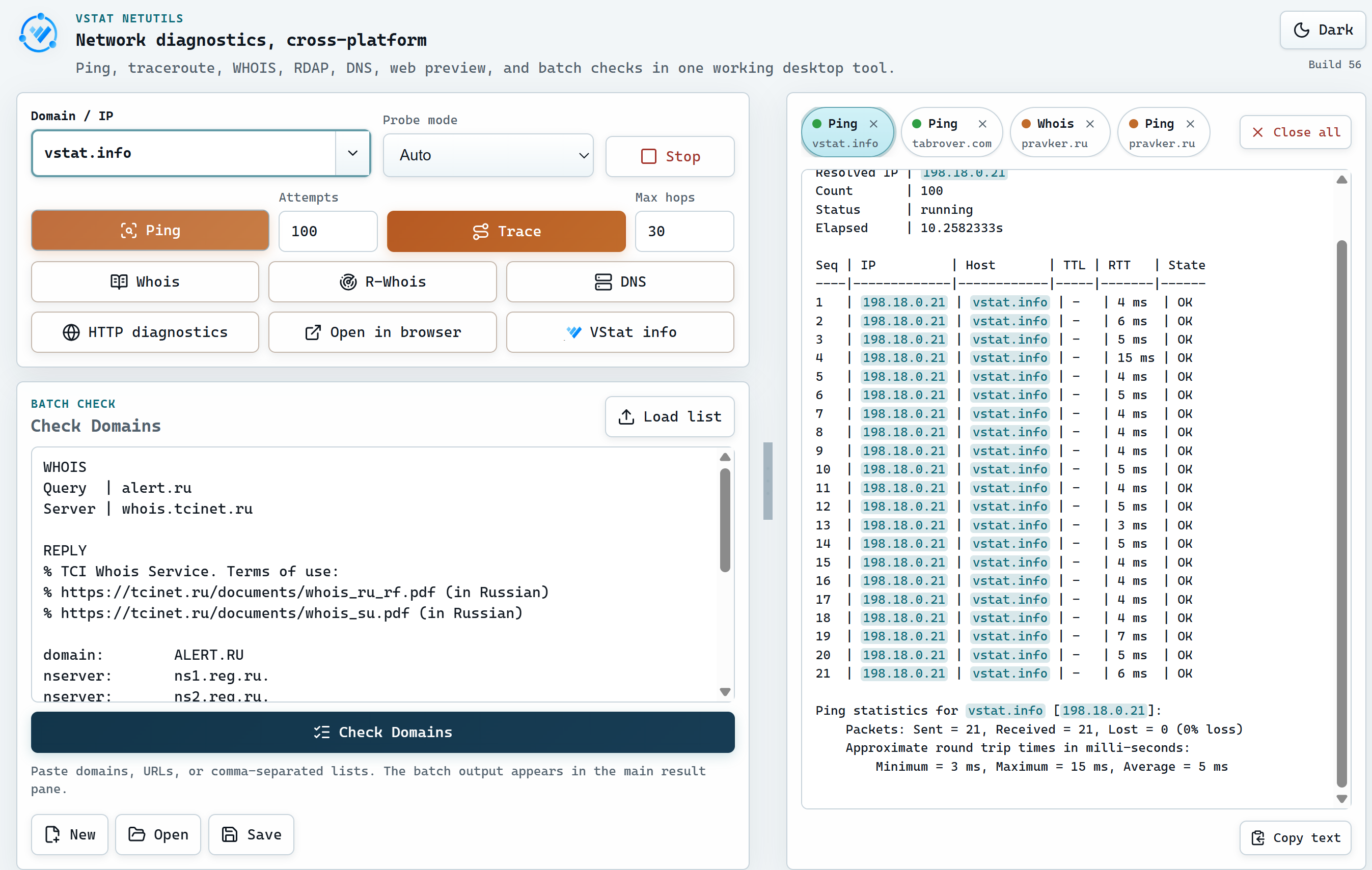Click the Resolved IP value link

(x=964, y=173)
